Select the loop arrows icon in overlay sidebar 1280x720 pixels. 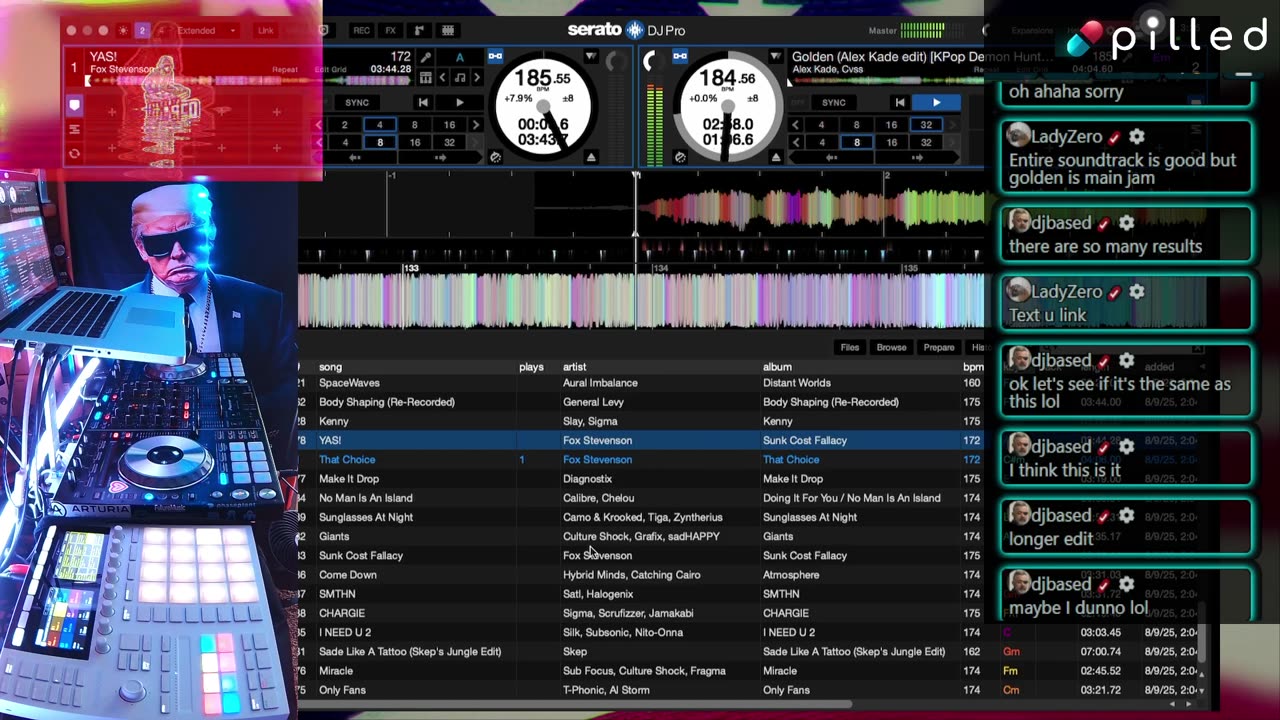click(74, 153)
